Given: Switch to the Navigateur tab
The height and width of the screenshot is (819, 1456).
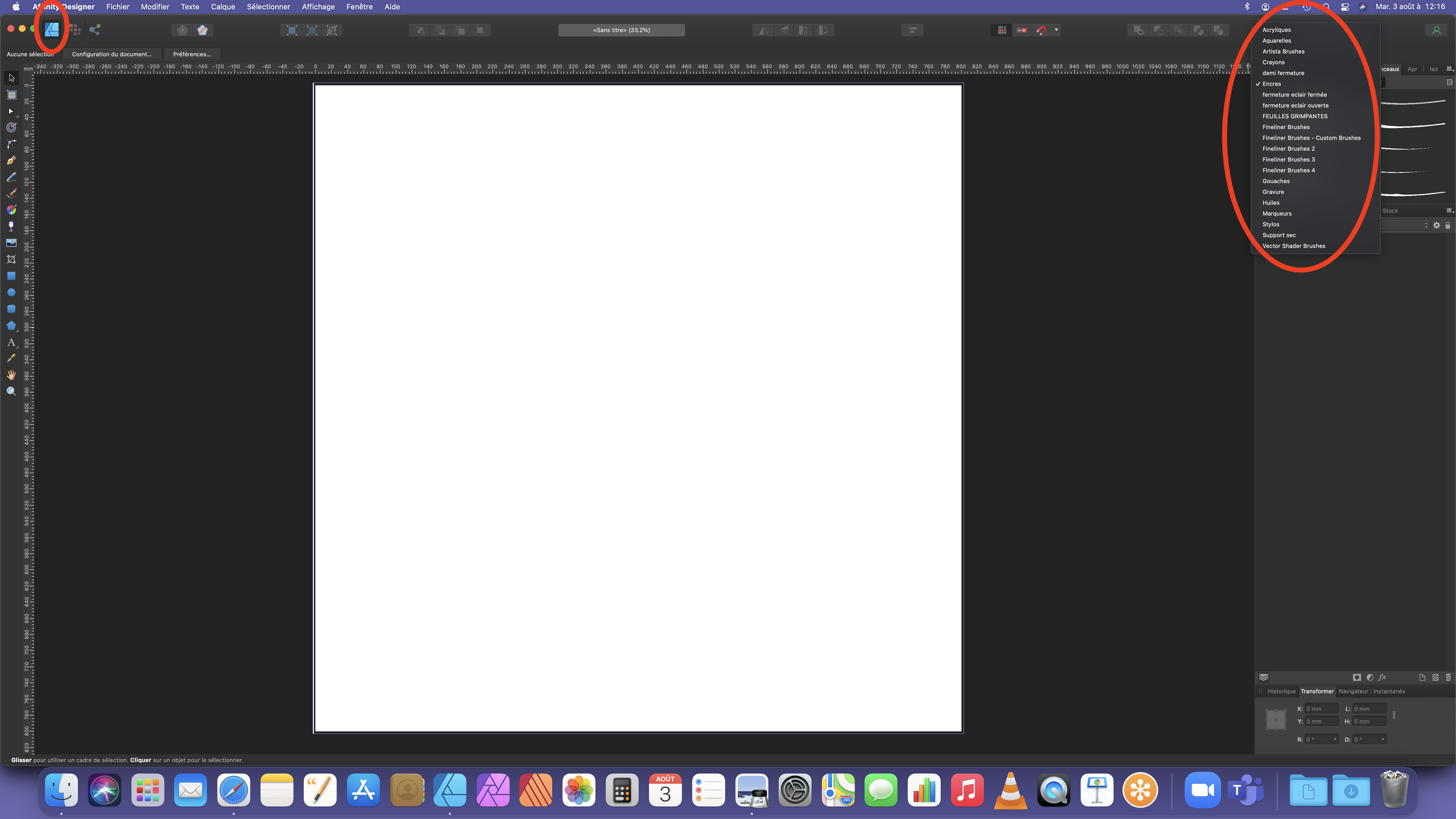Looking at the screenshot, I should pos(1353,691).
